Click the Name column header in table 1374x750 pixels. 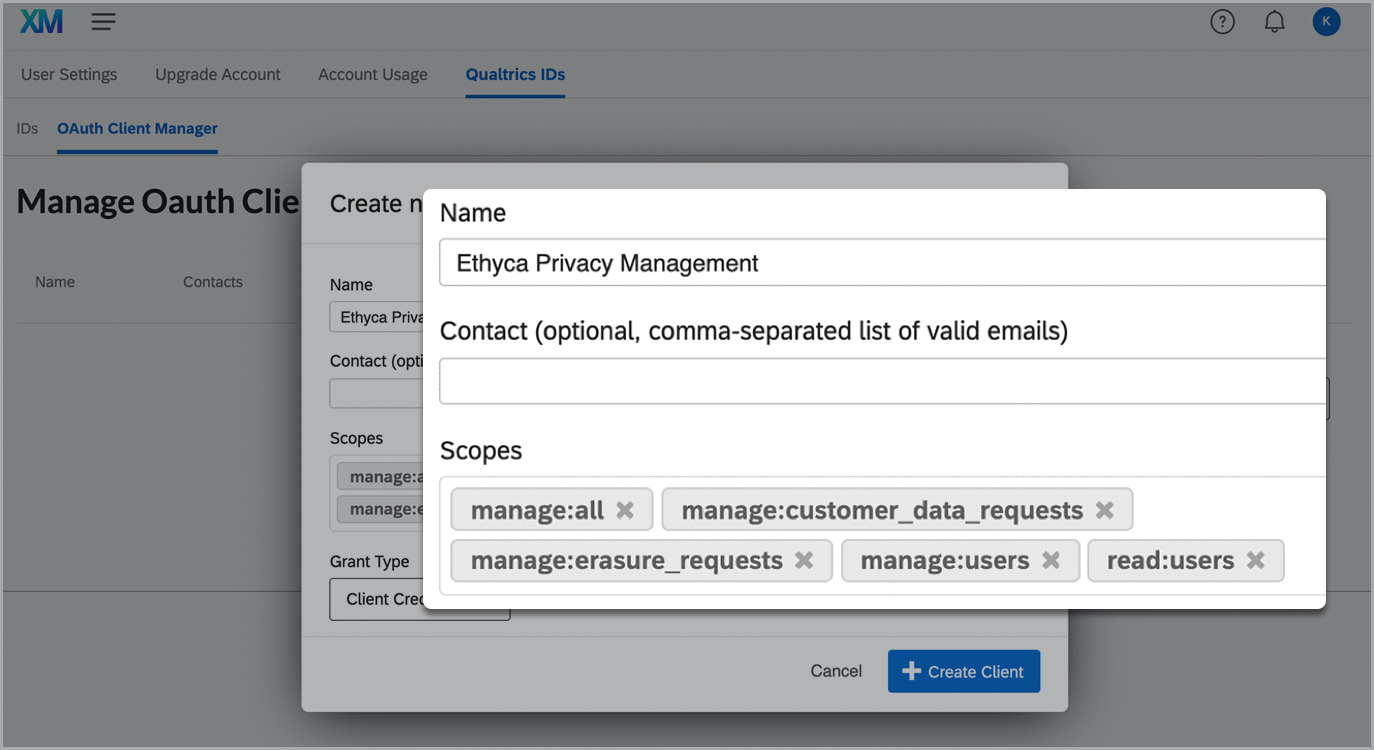pos(55,282)
